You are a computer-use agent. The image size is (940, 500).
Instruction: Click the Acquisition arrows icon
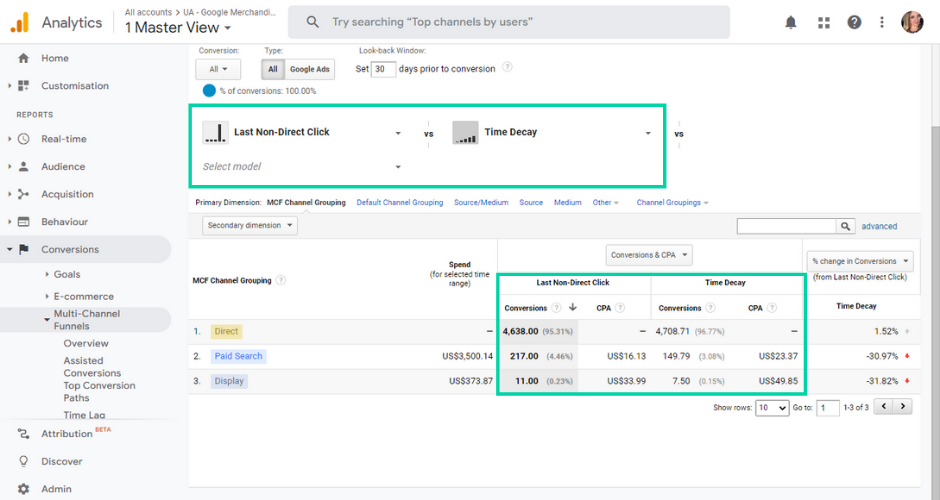pos(23,194)
